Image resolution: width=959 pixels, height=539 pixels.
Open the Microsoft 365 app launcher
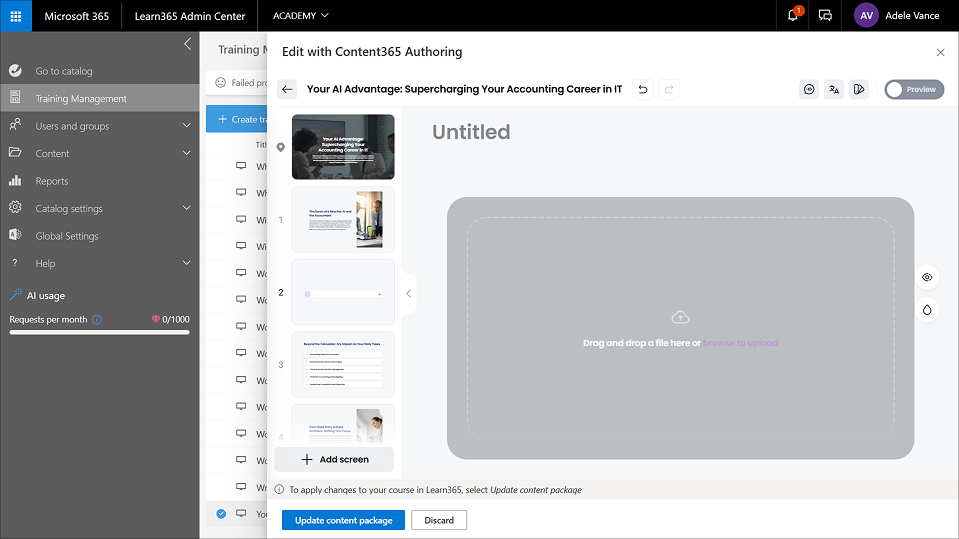pyautogui.click(x=16, y=16)
